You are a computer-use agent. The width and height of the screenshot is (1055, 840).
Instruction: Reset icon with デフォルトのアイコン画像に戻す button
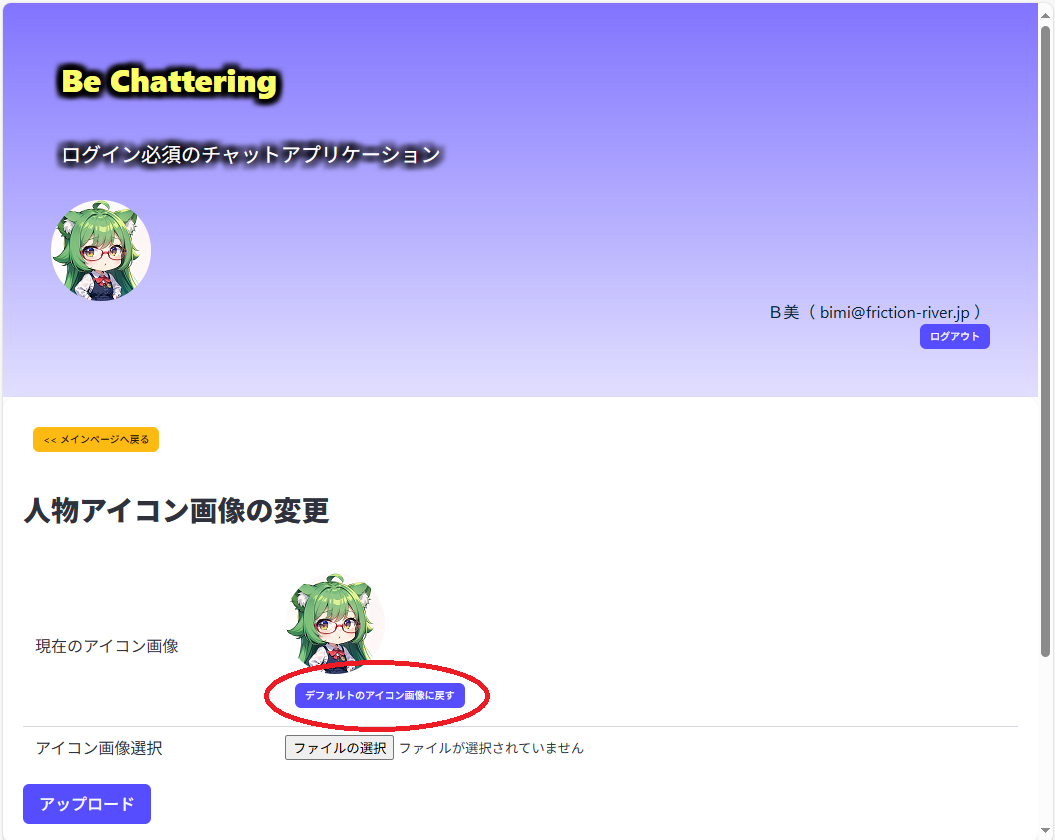379,695
